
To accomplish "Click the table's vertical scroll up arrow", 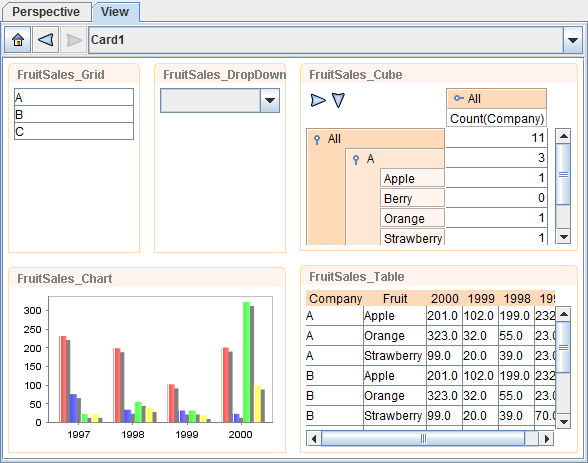I will click(564, 314).
